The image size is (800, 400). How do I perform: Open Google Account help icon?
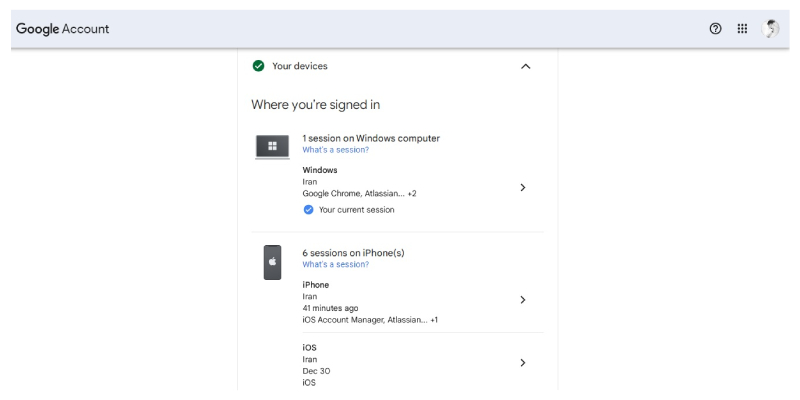pyautogui.click(x=715, y=29)
